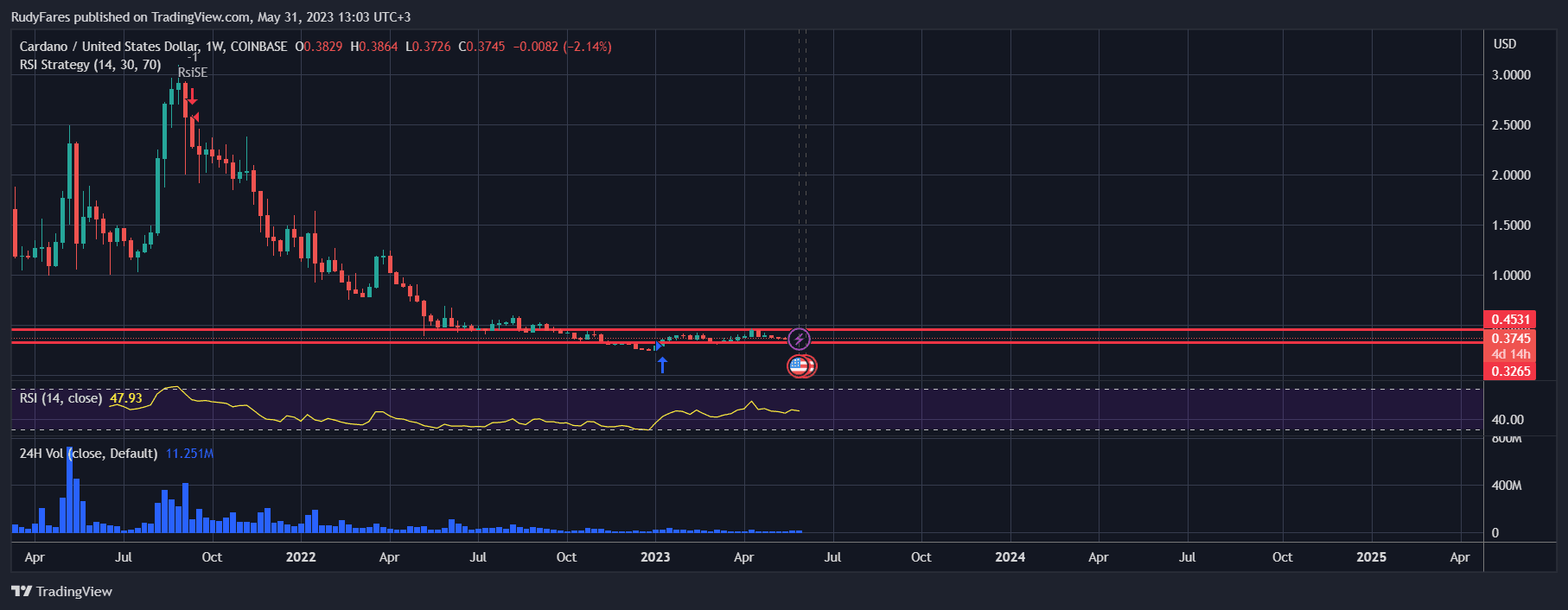The image size is (1568, 610).
Task: Select the RSI Strategy (14, 30, 70) legend
Action: click(90, 65)
